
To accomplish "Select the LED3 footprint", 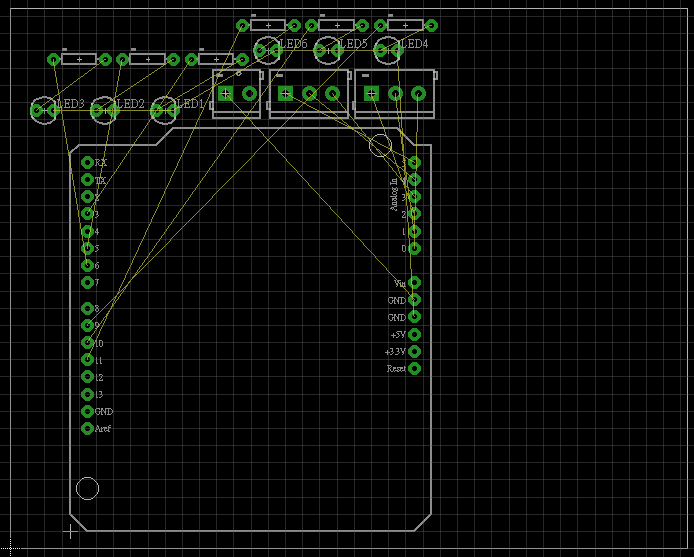I will pos(44,110).
